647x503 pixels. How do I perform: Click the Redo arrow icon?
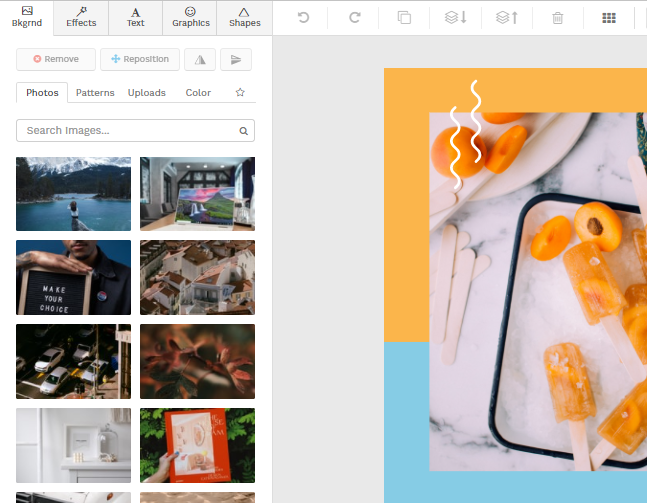(354, 17)
